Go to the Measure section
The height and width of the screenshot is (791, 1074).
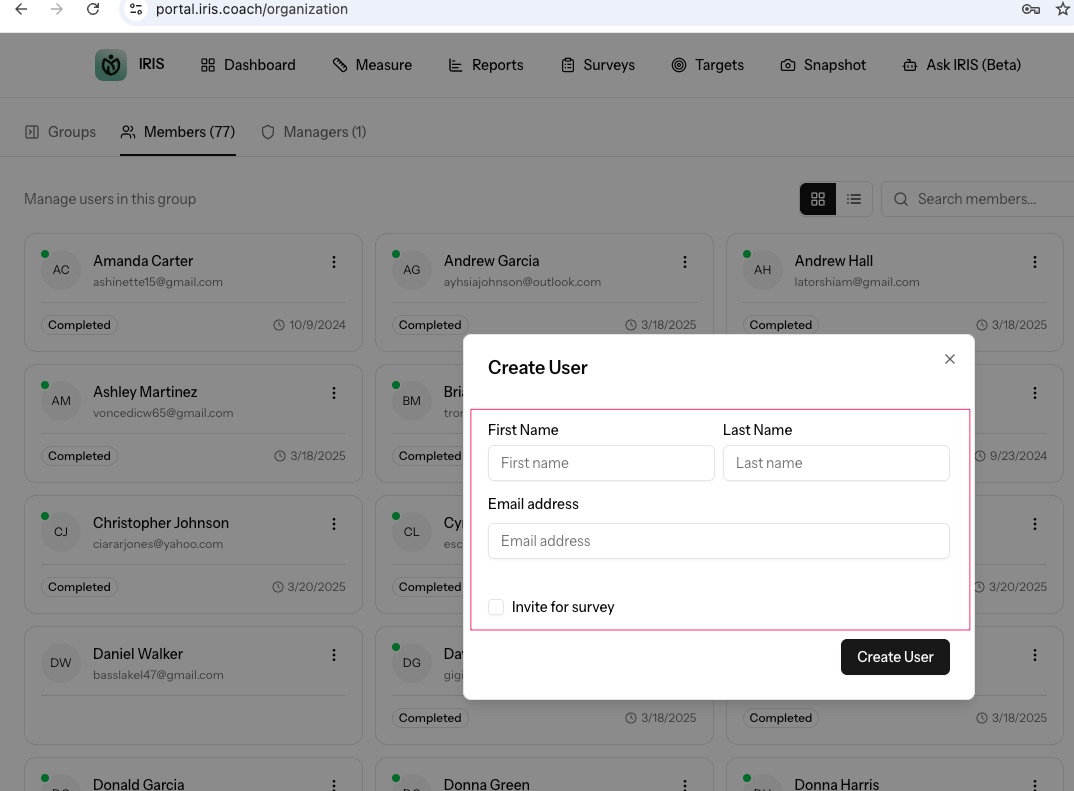pos(372,65)
